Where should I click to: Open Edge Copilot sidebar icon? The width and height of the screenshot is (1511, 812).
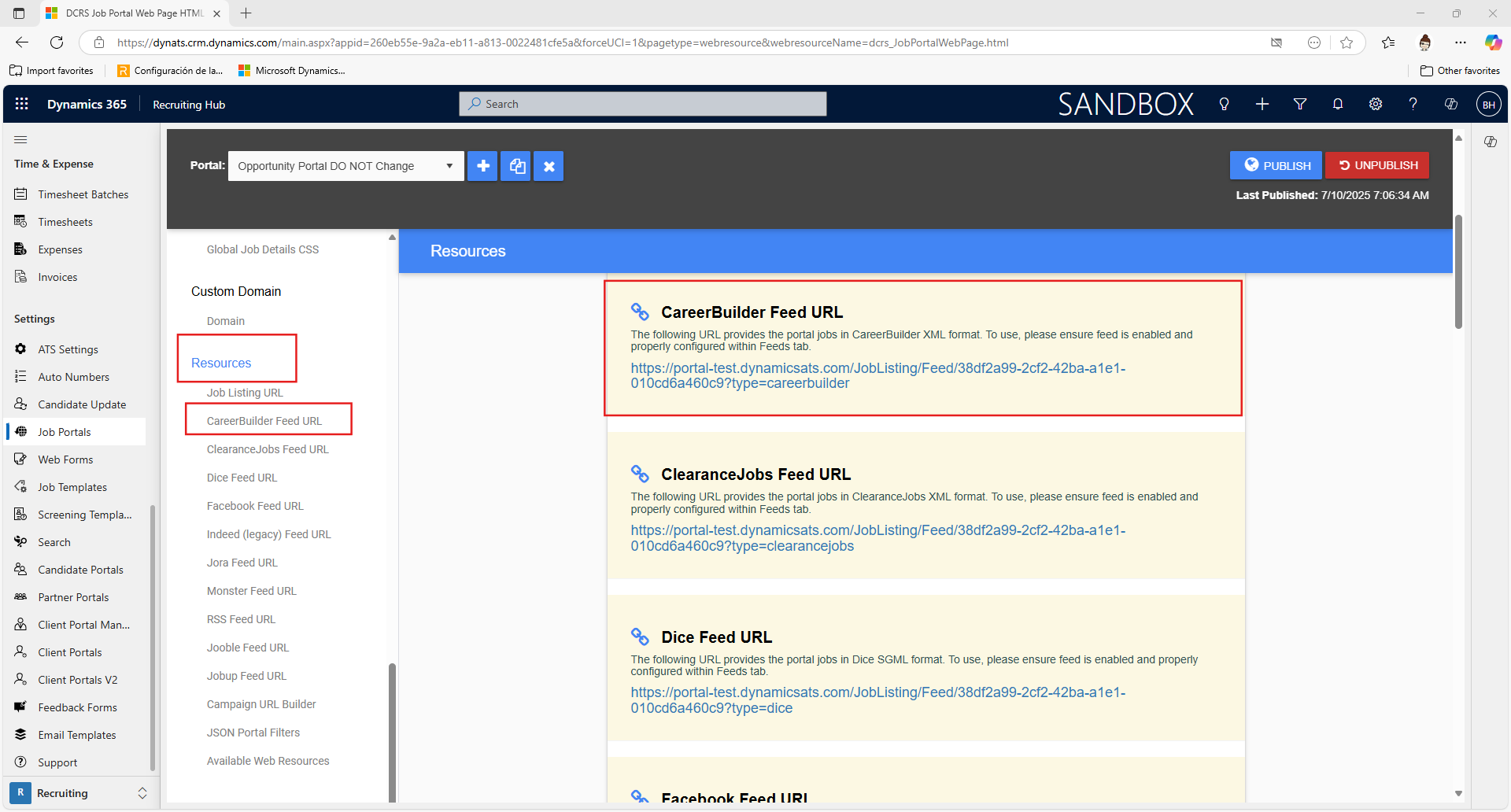1493,42
